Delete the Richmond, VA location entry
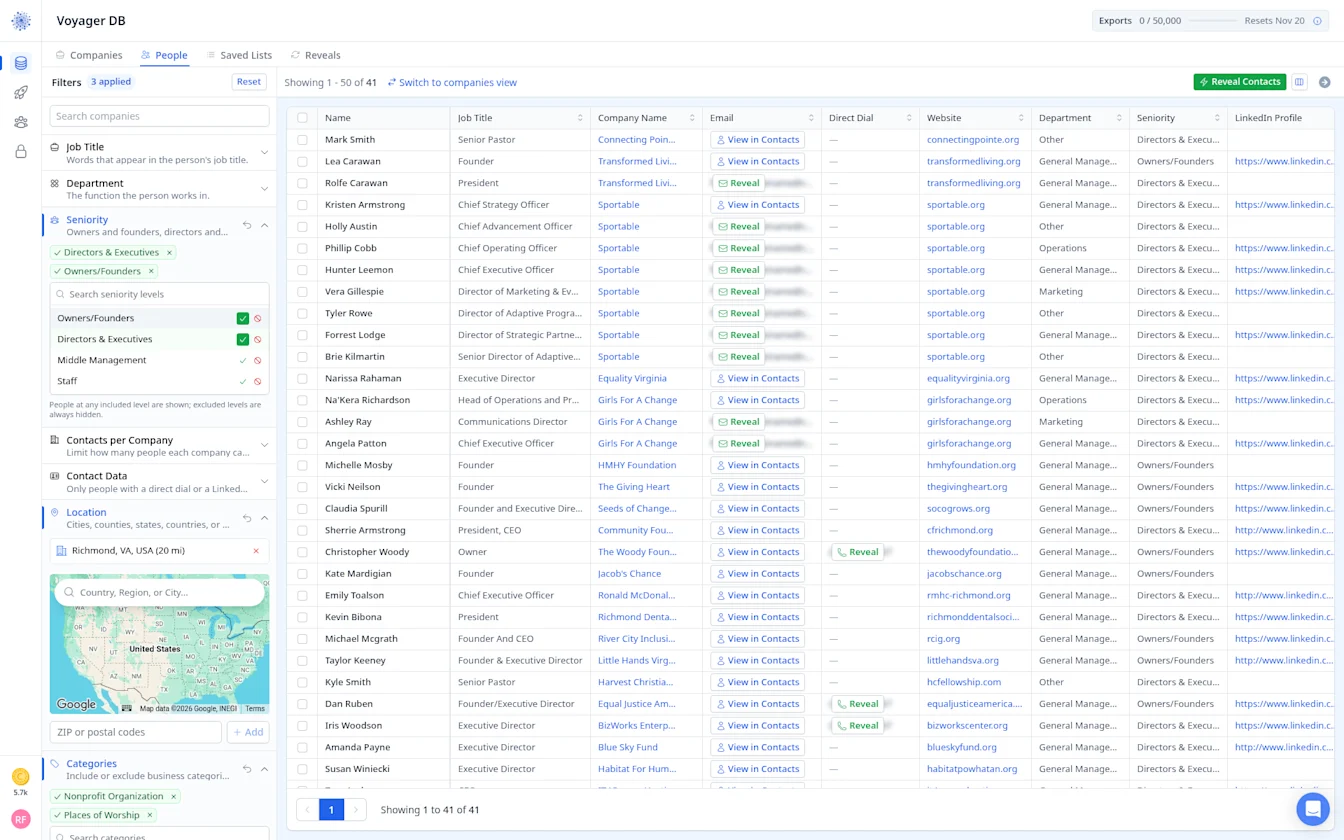This screenshot has width=1344, height=840. (256, 551)
